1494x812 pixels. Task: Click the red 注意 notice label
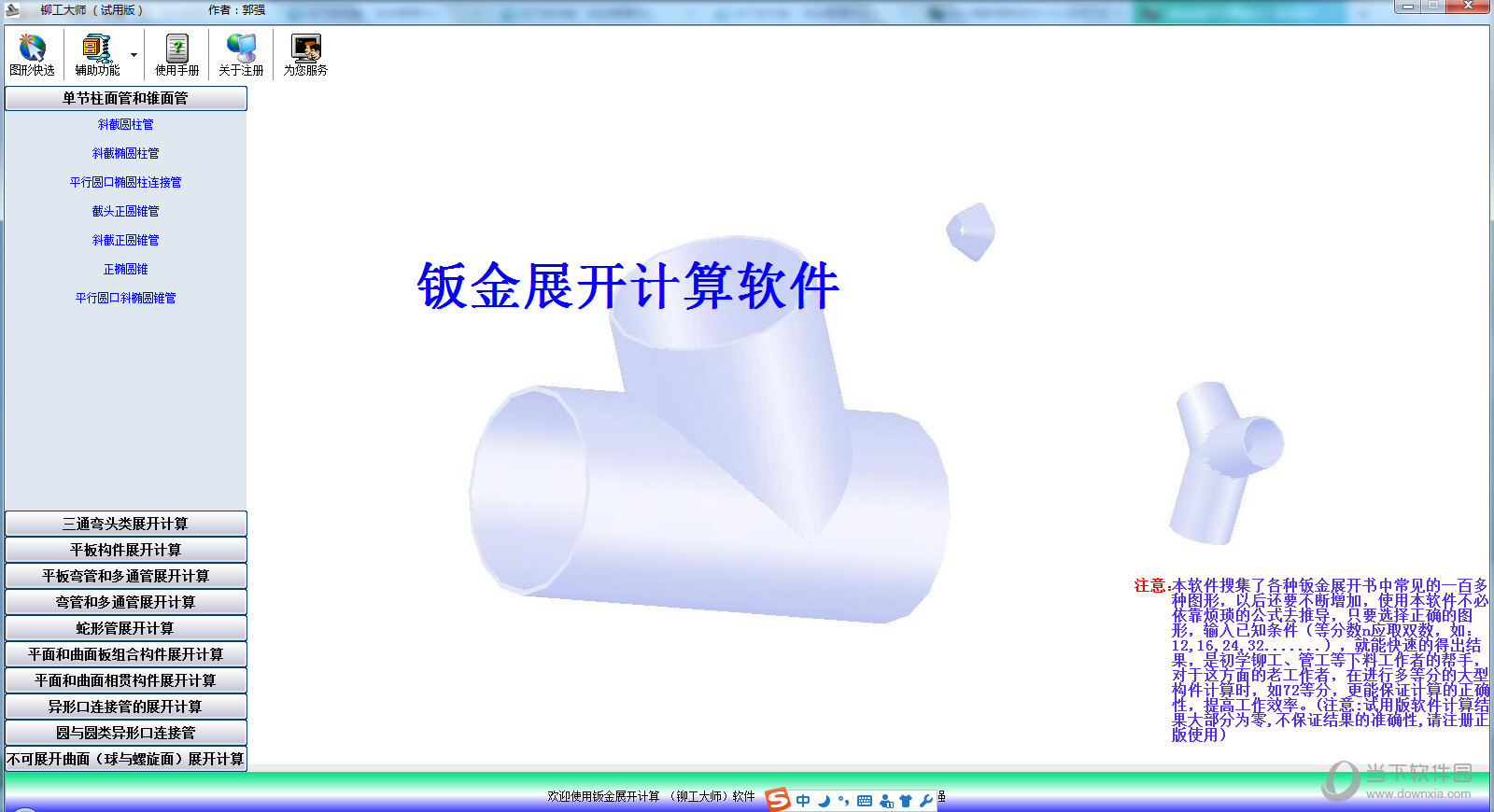pos(1152,585)
